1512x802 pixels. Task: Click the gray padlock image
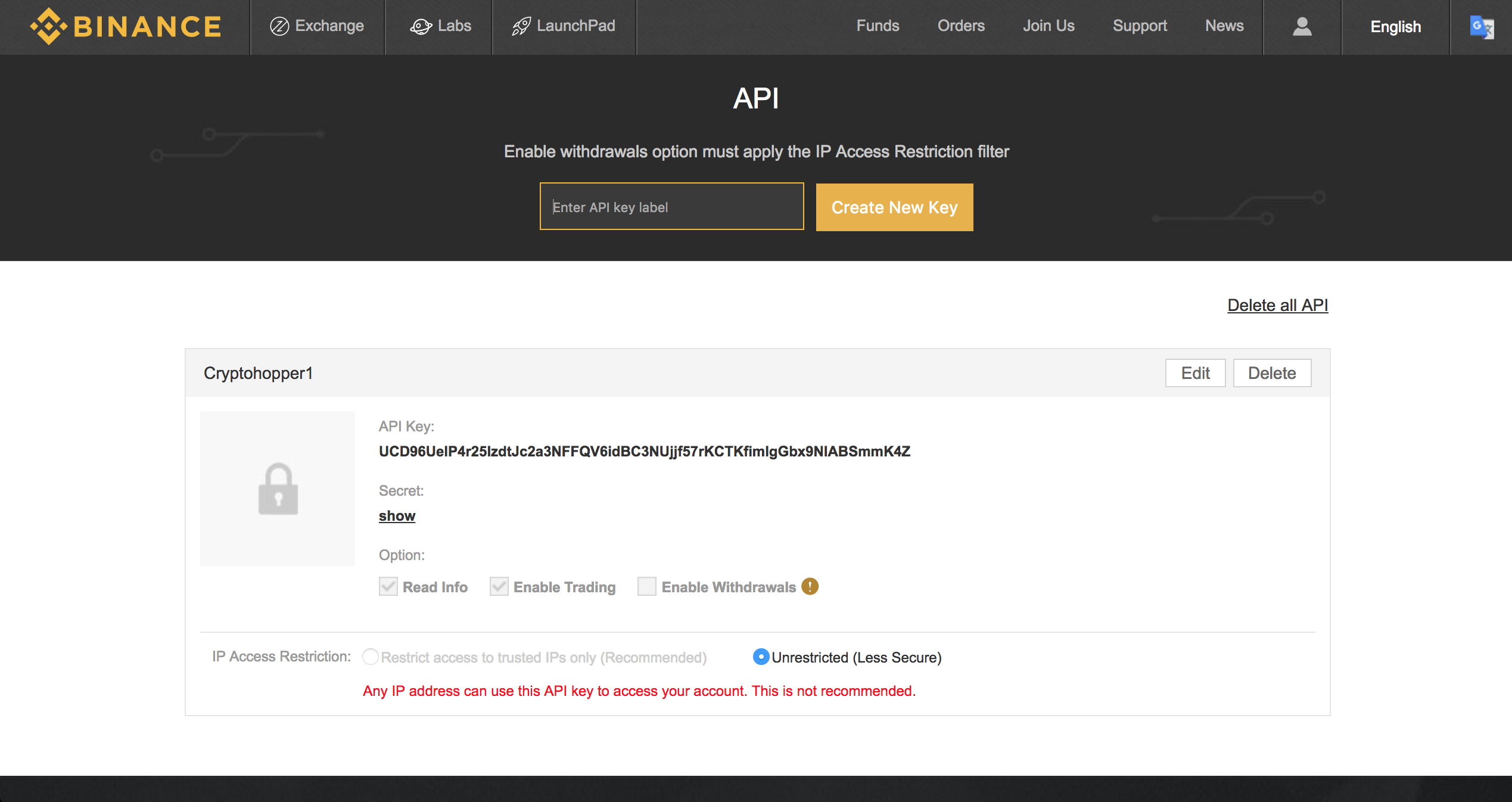click(278, 489)
